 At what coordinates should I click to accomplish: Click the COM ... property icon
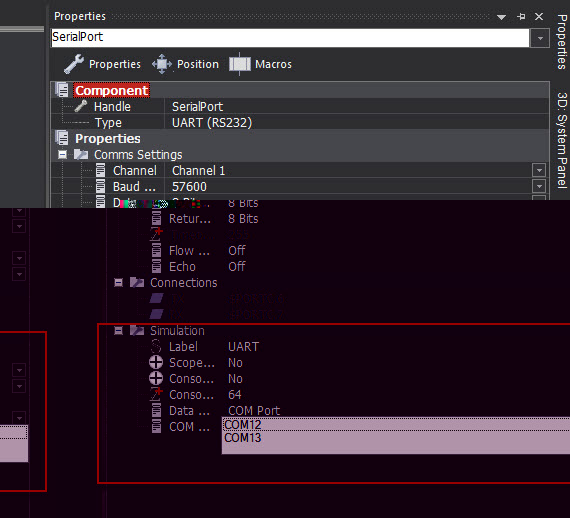[x=156, y=426]
